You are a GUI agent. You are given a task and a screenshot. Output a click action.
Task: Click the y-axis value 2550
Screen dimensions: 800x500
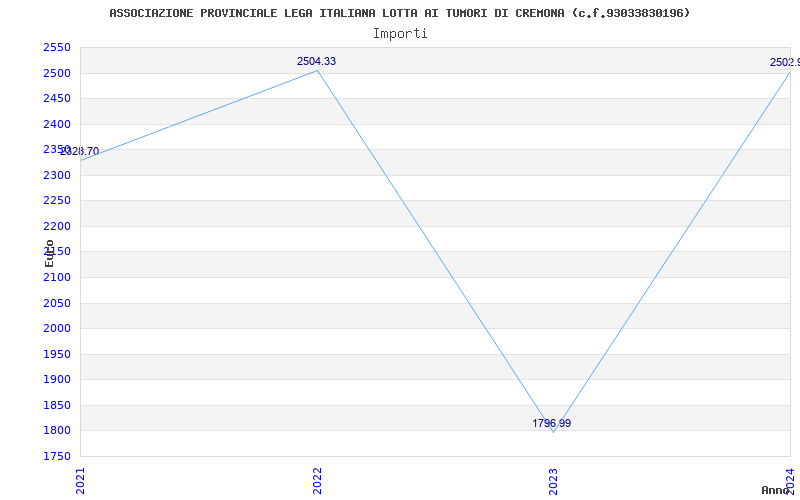pyautogui.click(x=57, y=48)
